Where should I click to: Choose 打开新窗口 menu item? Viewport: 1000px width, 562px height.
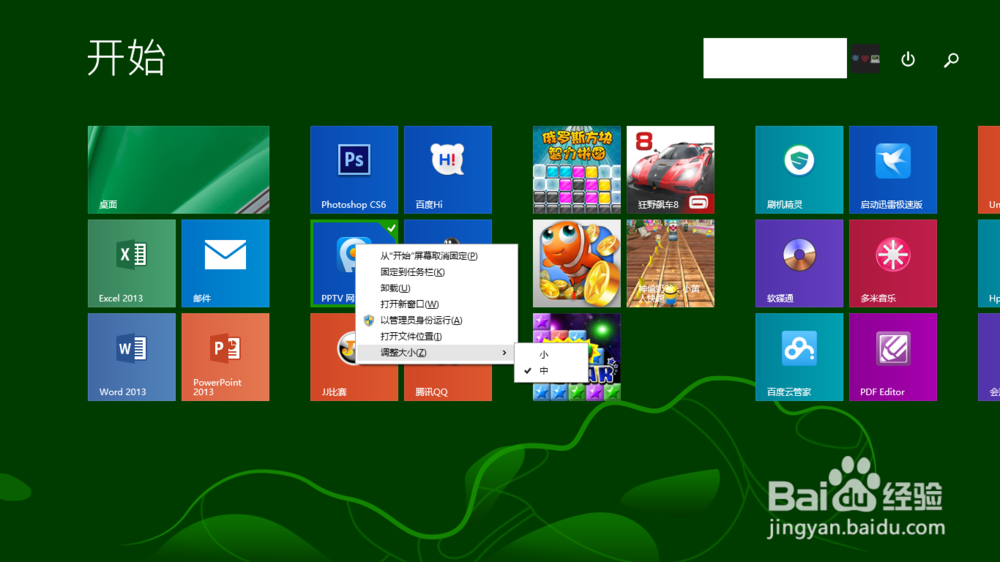point(437,304)
